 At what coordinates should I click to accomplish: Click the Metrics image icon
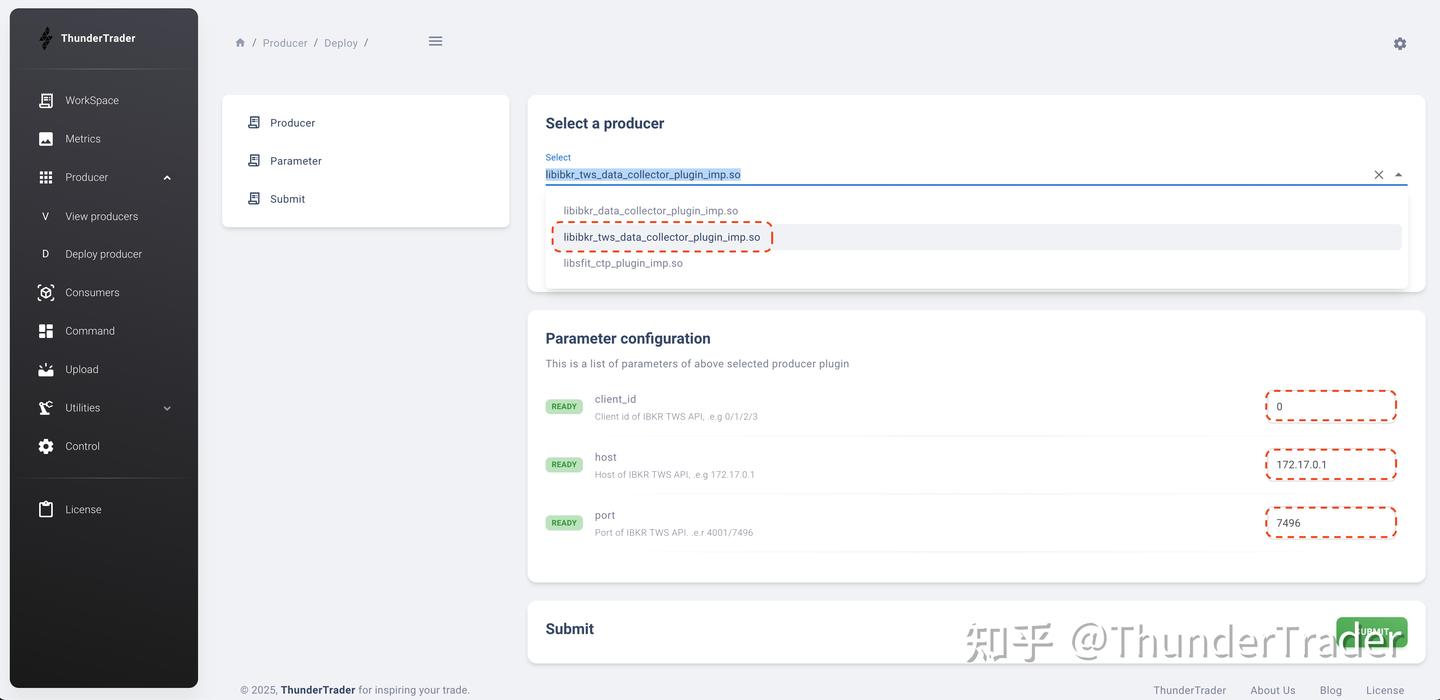pyautogui.click(x=46, y=139)
